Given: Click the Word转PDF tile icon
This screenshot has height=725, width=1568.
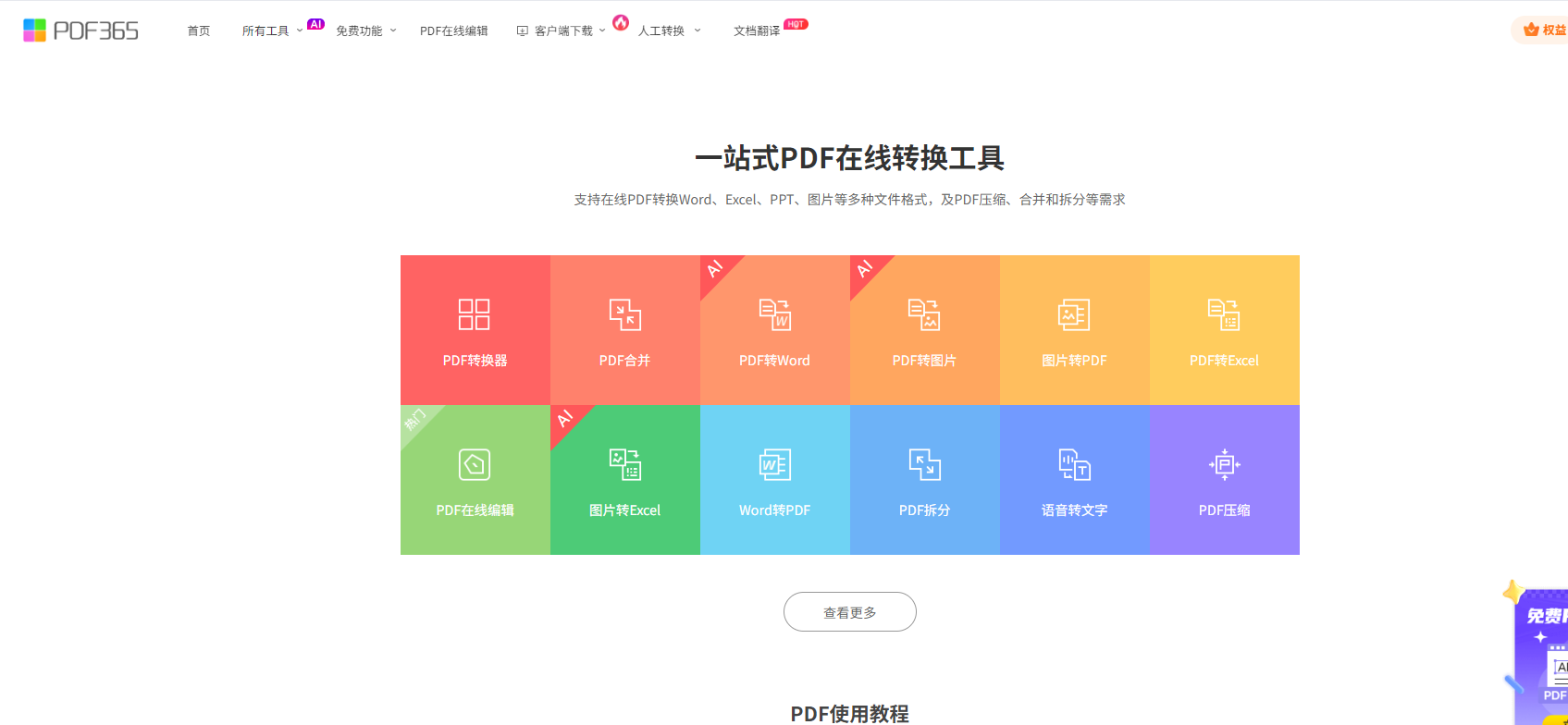Looking at the screenshot, I should pos(774,464).
